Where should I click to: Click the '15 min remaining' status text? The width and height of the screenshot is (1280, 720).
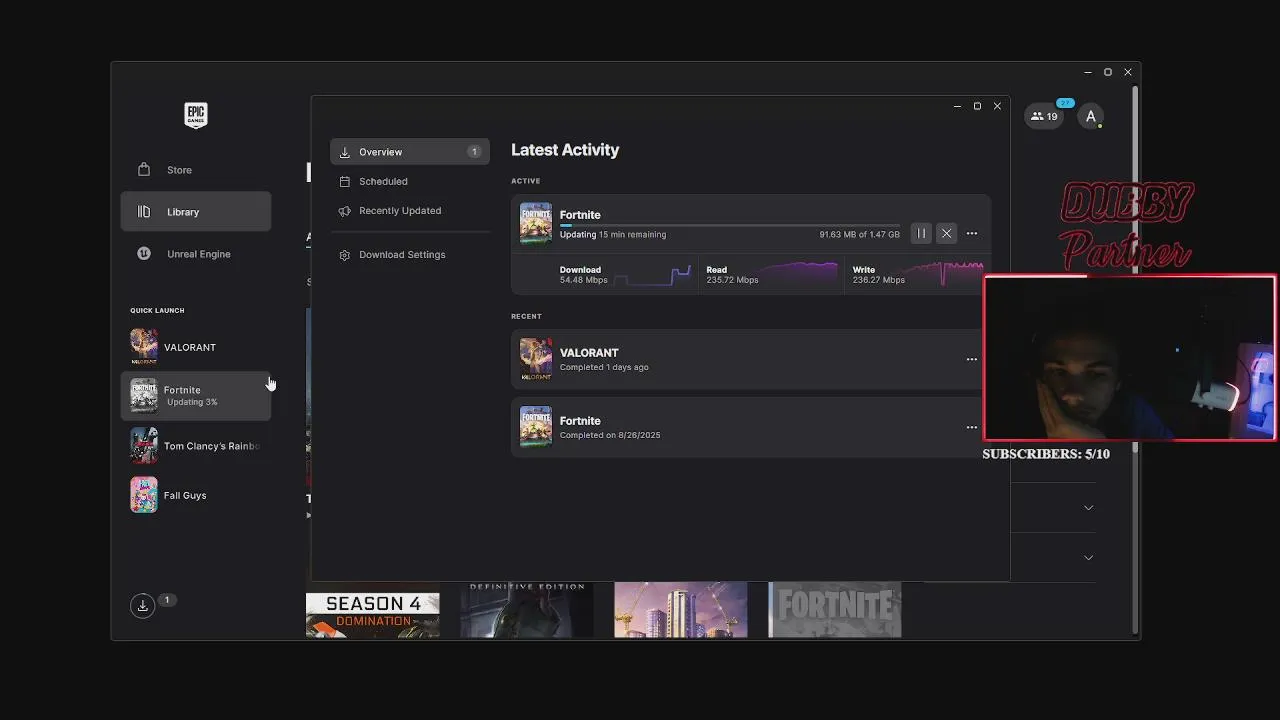(x=632, y=235)
